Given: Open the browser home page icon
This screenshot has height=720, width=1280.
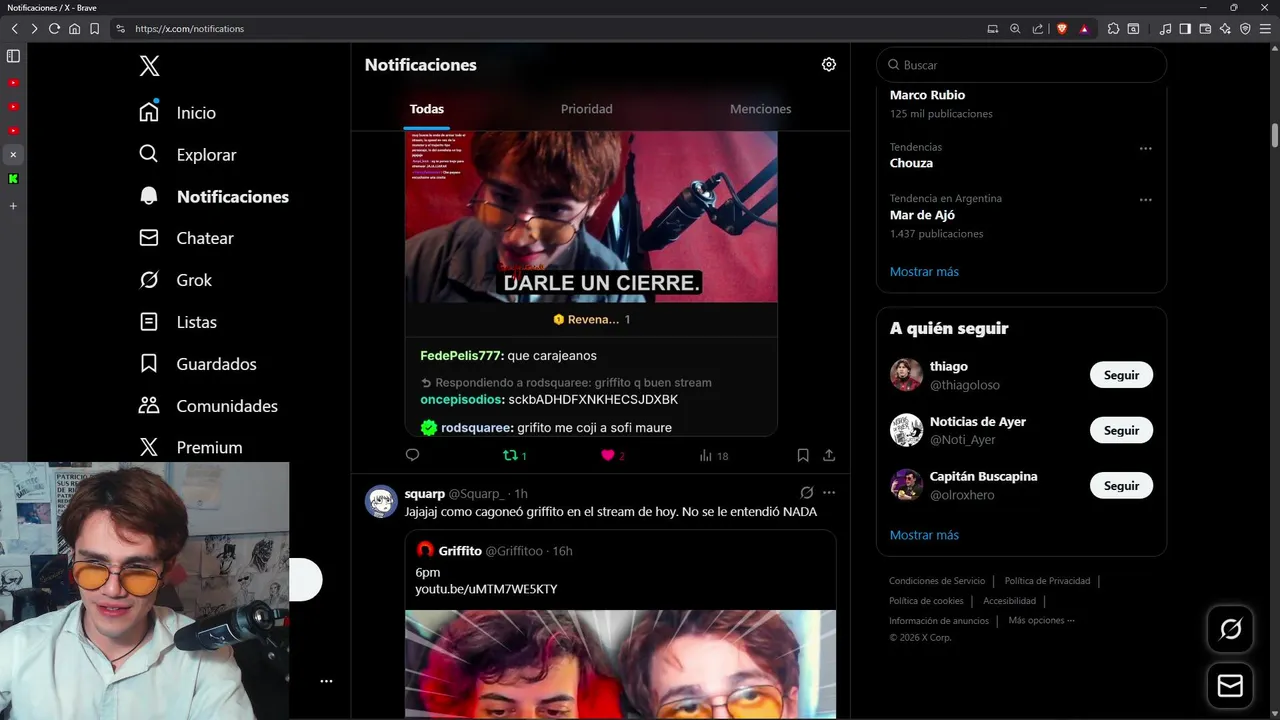Looking at the screenshot, I should pyautogui.click(x=74, y=29).
